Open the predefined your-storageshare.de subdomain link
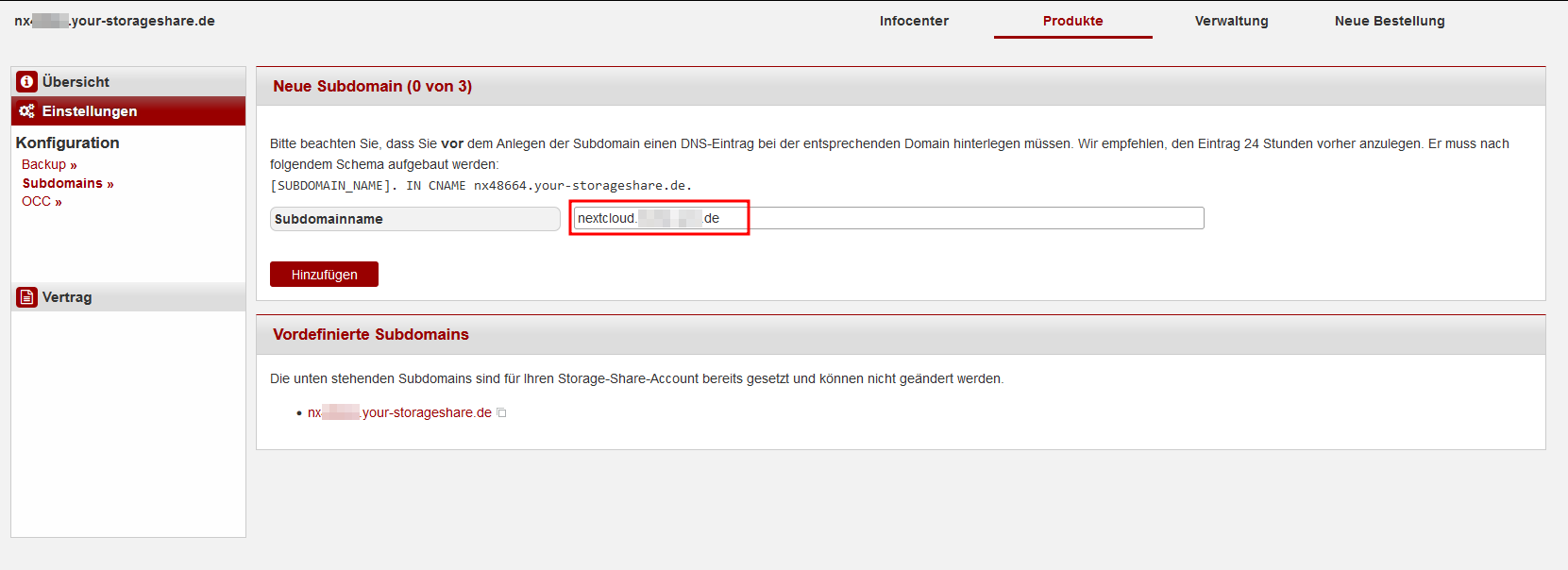The image size is (1568, 570). point(399,413)
